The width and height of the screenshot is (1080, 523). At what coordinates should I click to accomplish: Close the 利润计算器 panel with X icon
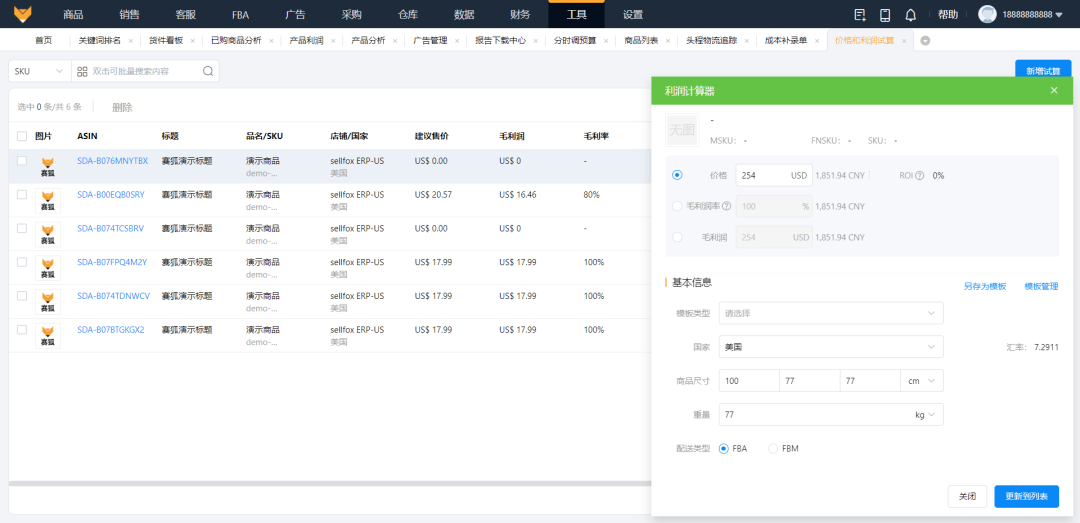[x=1053, y=91]
